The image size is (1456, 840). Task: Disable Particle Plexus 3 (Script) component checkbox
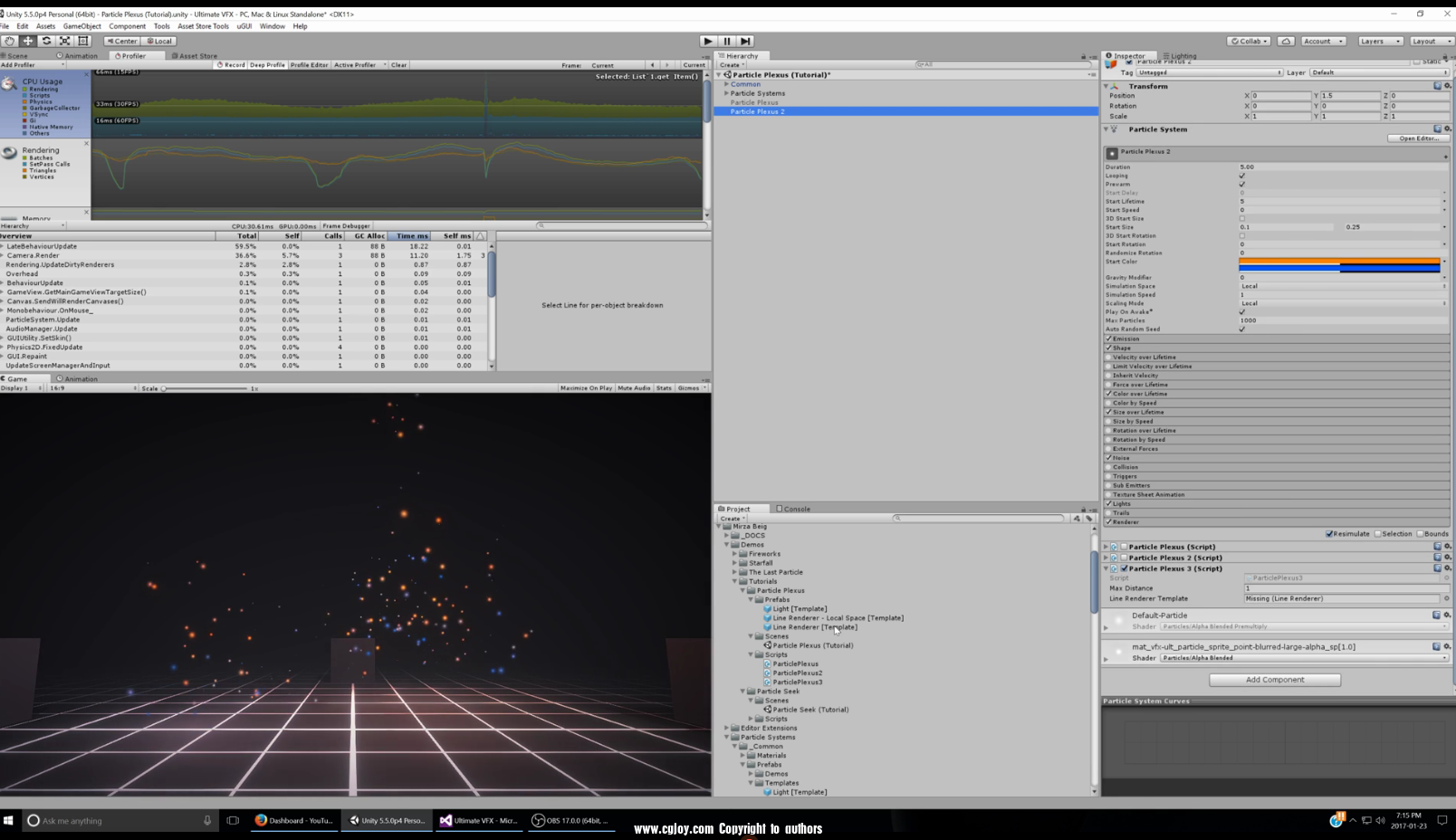click(1124, 568)
